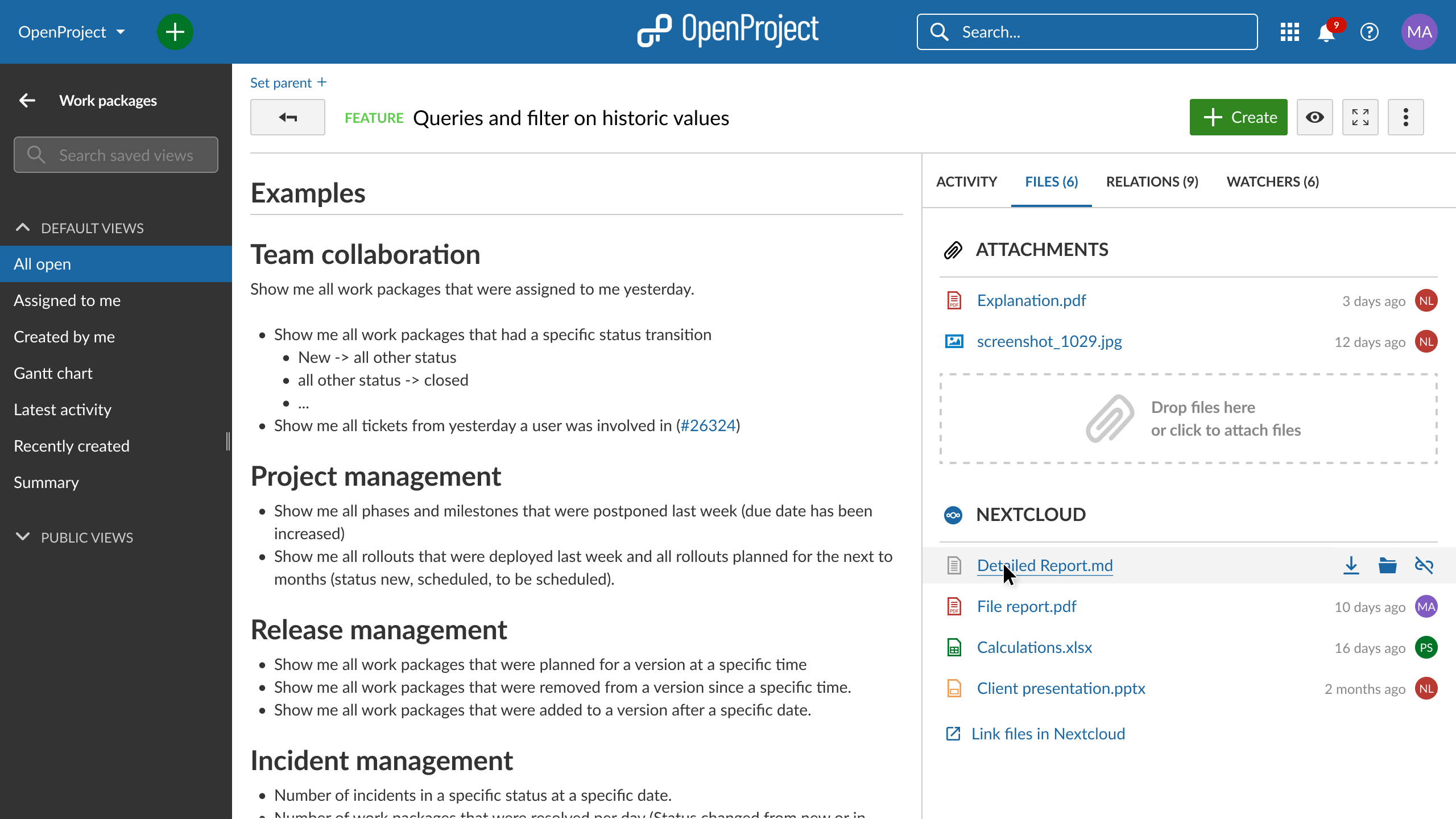Click the Nextcloud integration icon
Viewport: 1456px width, 819px height.
954,514
